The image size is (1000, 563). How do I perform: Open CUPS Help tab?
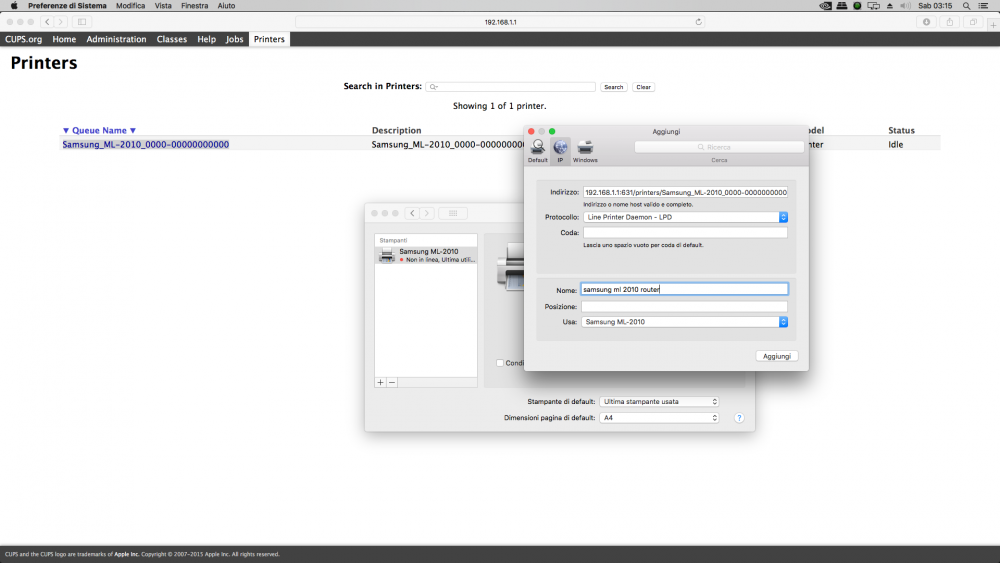pos(206,39)
